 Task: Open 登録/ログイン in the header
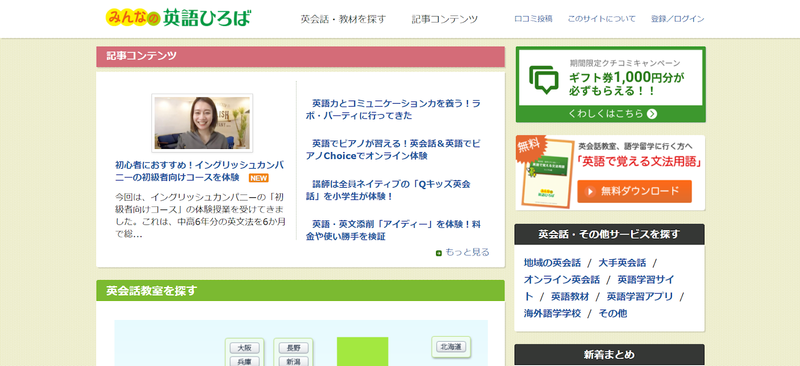pos(678,19)
